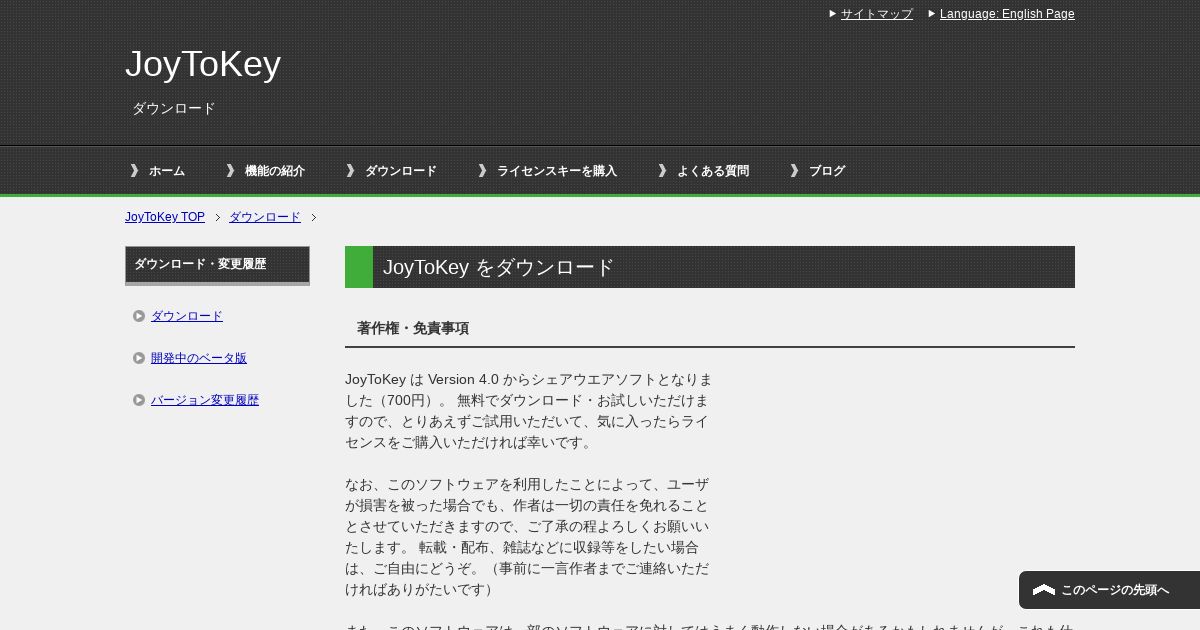Open the ブログ menu item
This screenshot has width=1200, height=630.
click(x=827, y=171)
